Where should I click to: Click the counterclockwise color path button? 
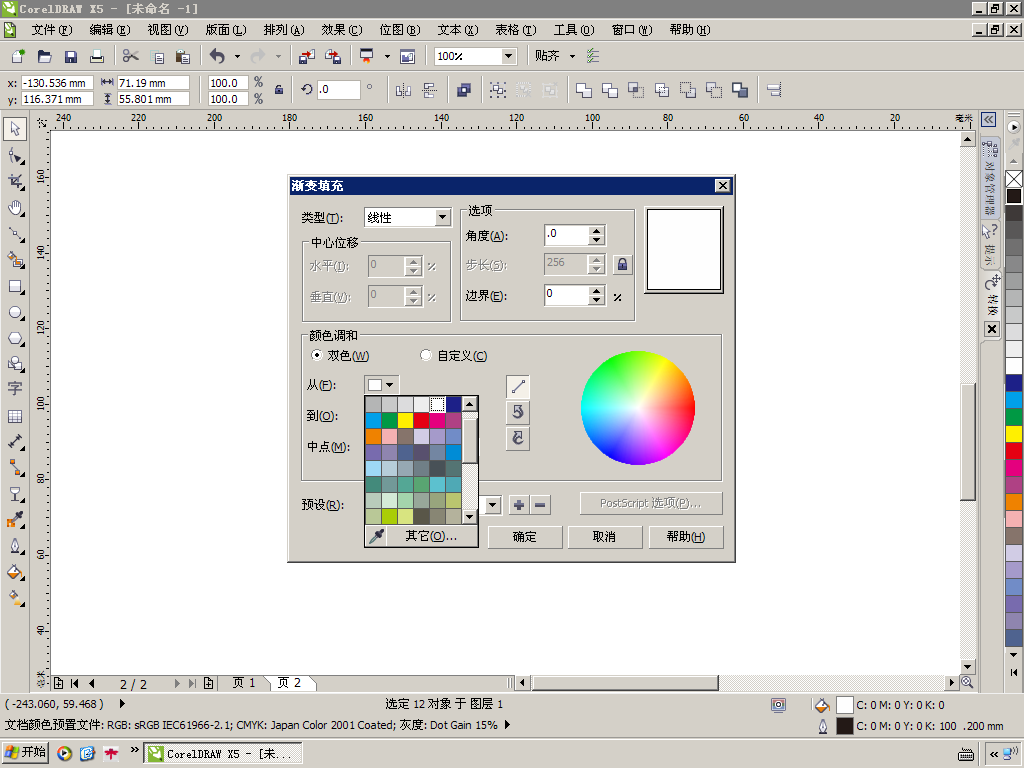click(518, 412)
